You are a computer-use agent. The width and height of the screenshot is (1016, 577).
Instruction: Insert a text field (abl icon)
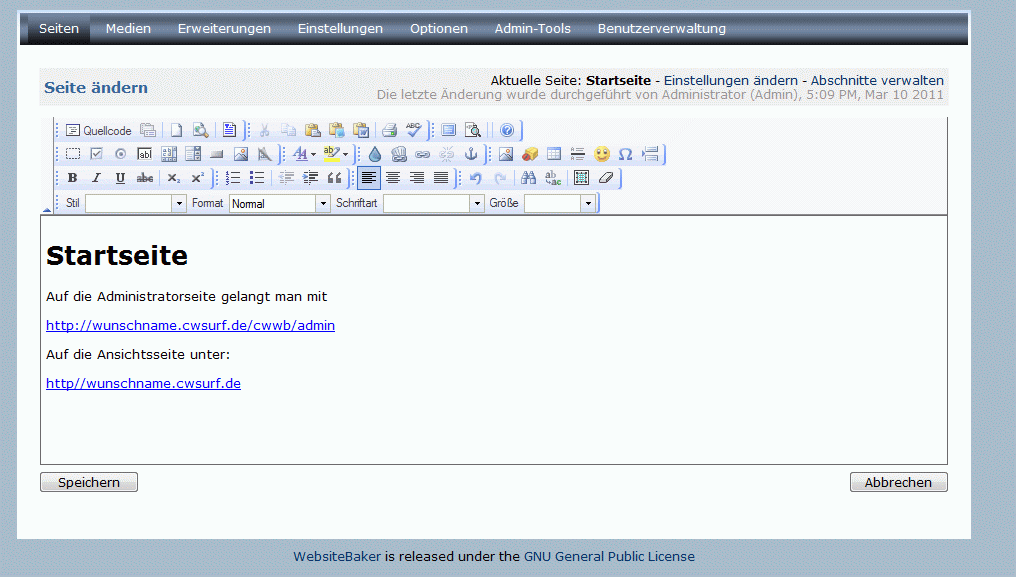[x=144, y=154]
